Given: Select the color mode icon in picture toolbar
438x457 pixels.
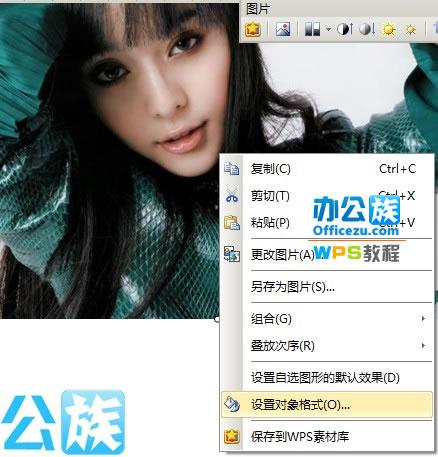Looking at the screenshot, I should coord(312,29).
